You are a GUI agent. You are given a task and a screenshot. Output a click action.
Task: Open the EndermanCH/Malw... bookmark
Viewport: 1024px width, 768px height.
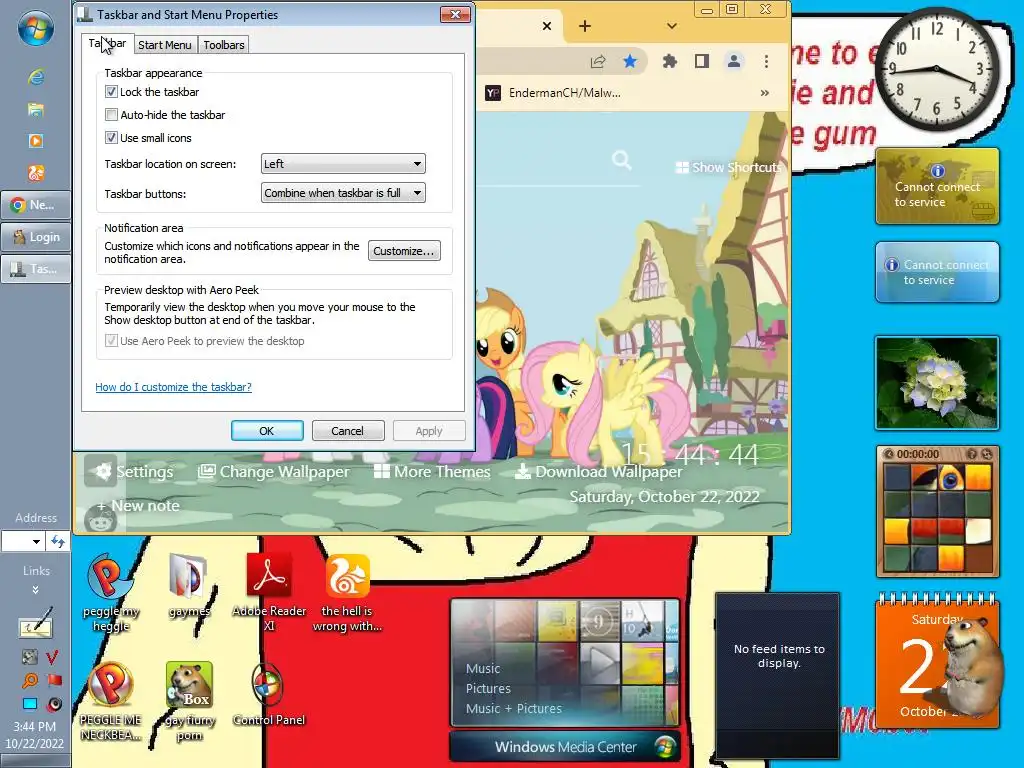click(x=552, y=93)
